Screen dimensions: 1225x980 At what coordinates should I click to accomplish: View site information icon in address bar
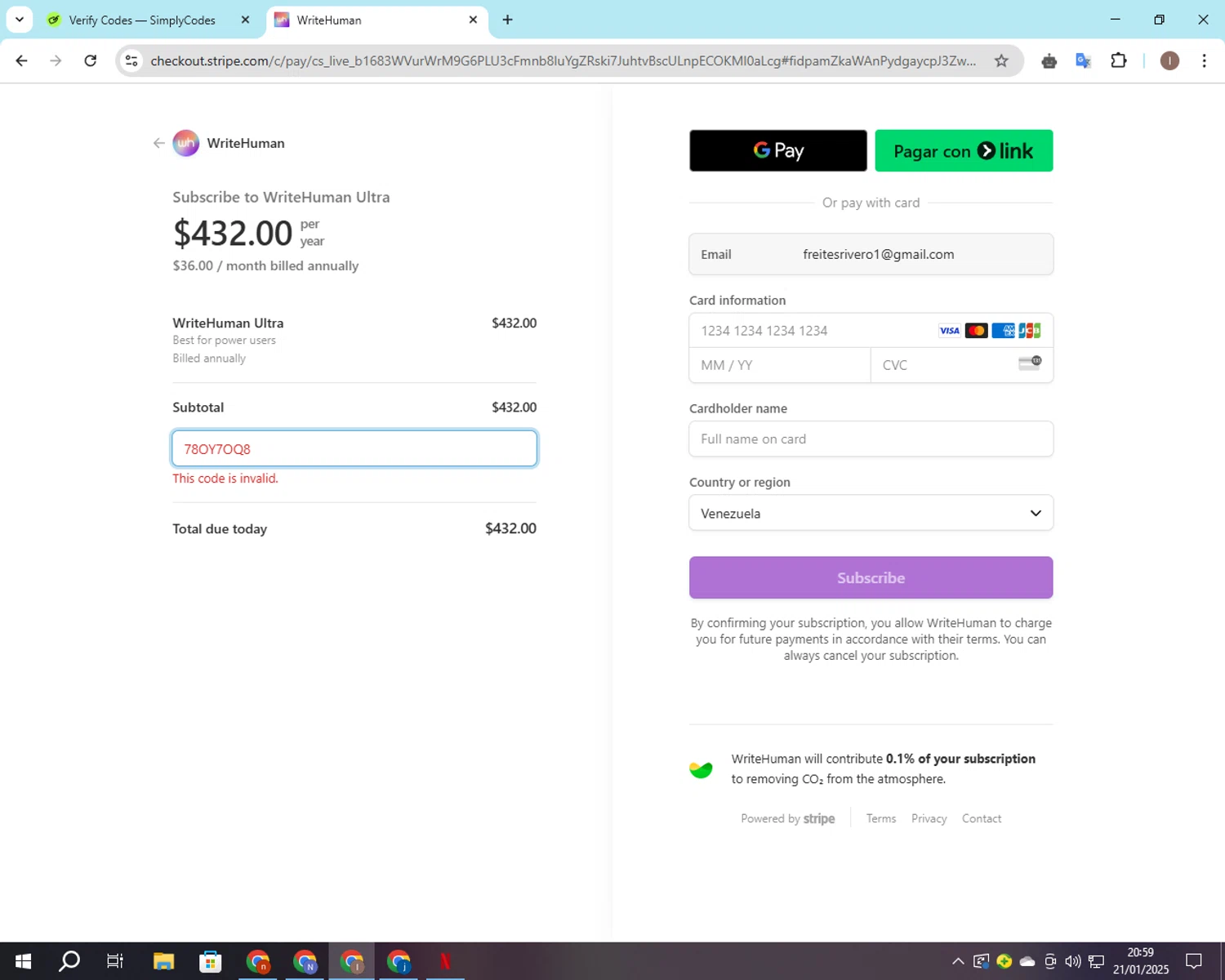pyautogui.click(x=131, y=60)
